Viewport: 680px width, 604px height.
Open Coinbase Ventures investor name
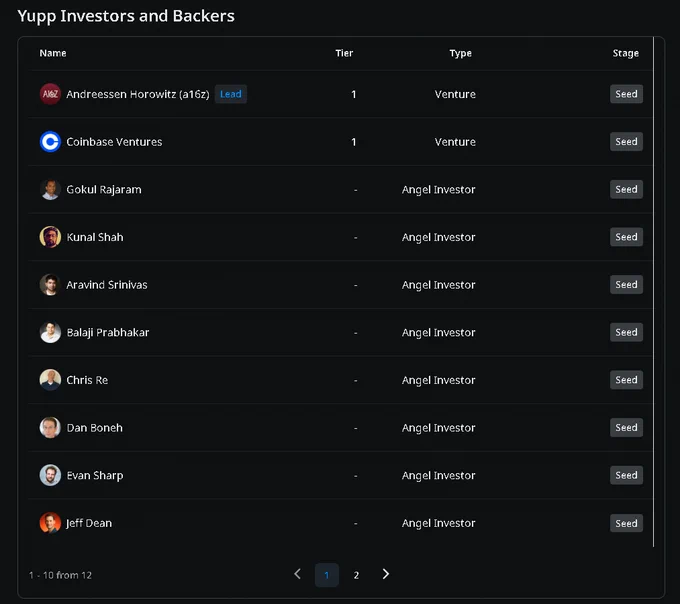coord(114,142)
